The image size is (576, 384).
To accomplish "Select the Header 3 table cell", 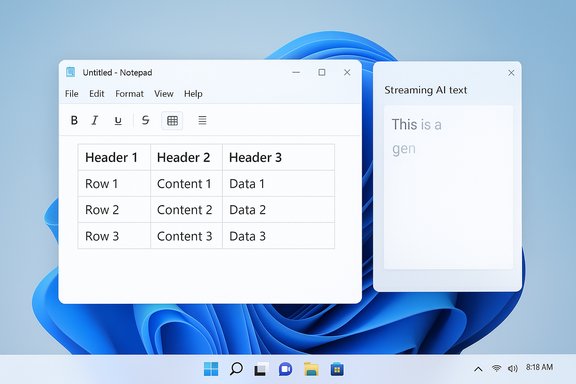I will [x=278, y=157].
